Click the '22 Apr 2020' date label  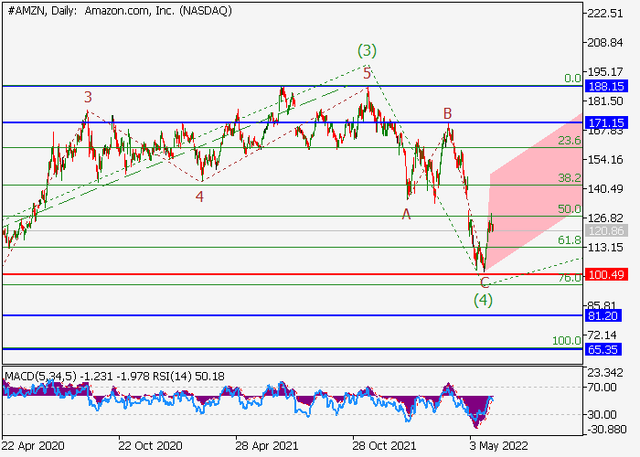[33, 446]
